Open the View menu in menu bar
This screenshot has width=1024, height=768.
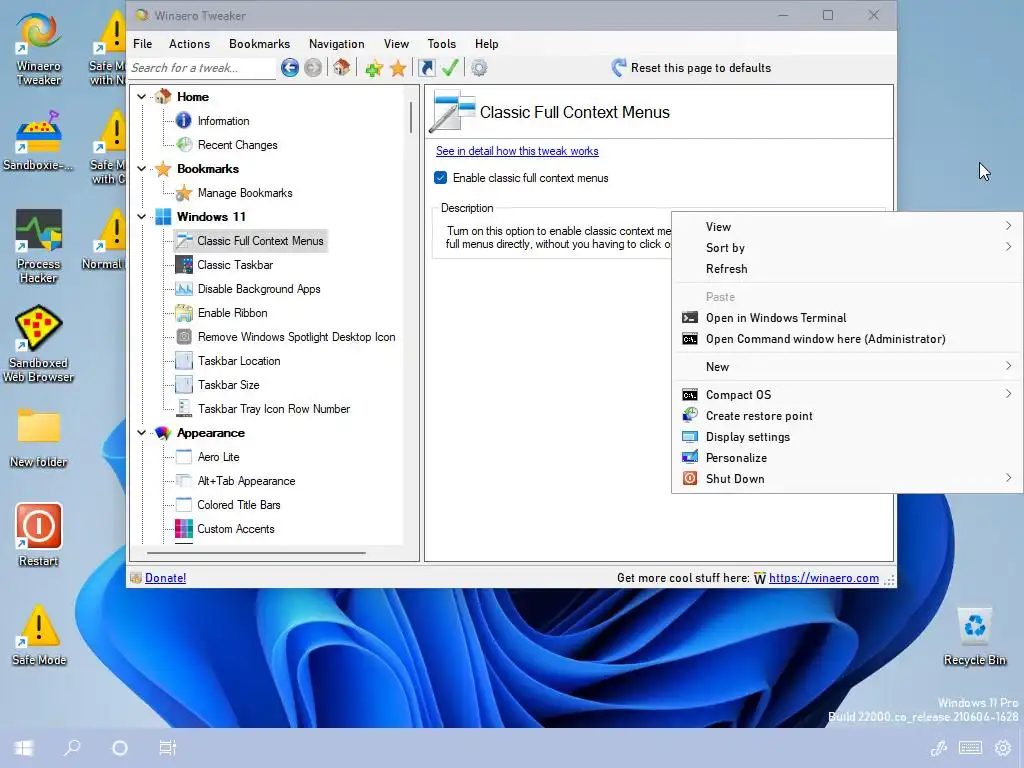[x=396, y=44]
